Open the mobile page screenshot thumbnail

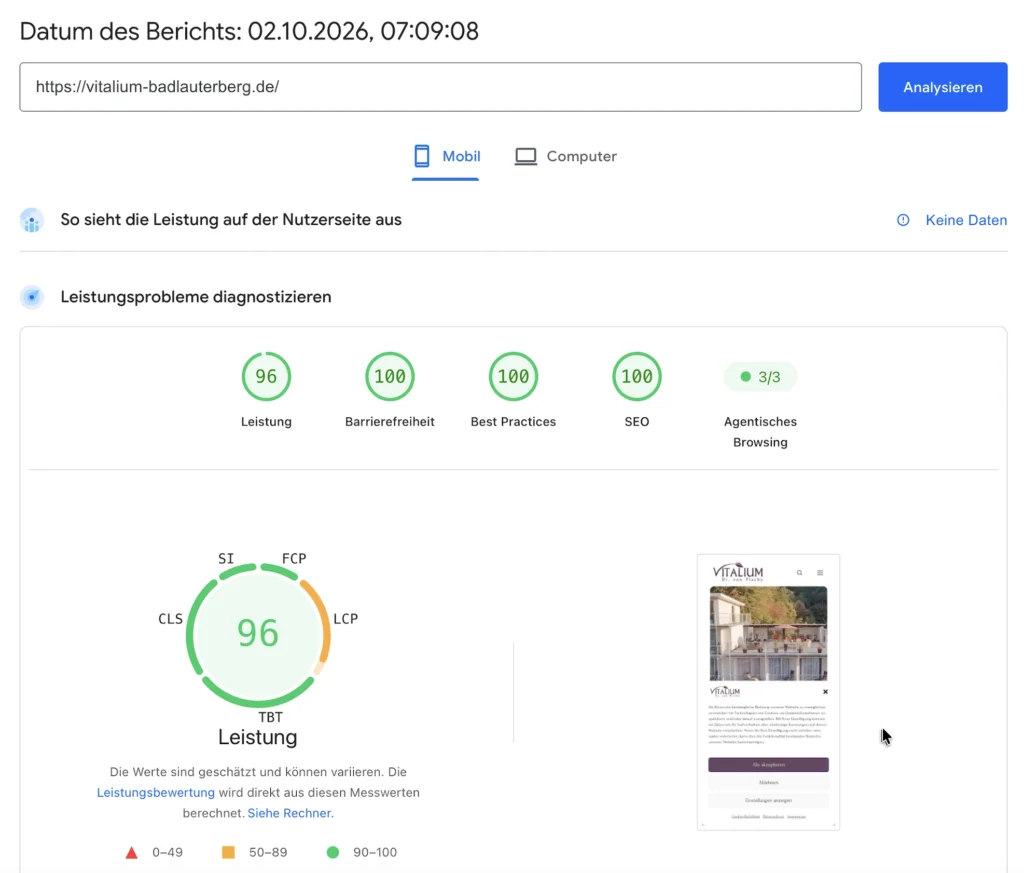(768, 692)
